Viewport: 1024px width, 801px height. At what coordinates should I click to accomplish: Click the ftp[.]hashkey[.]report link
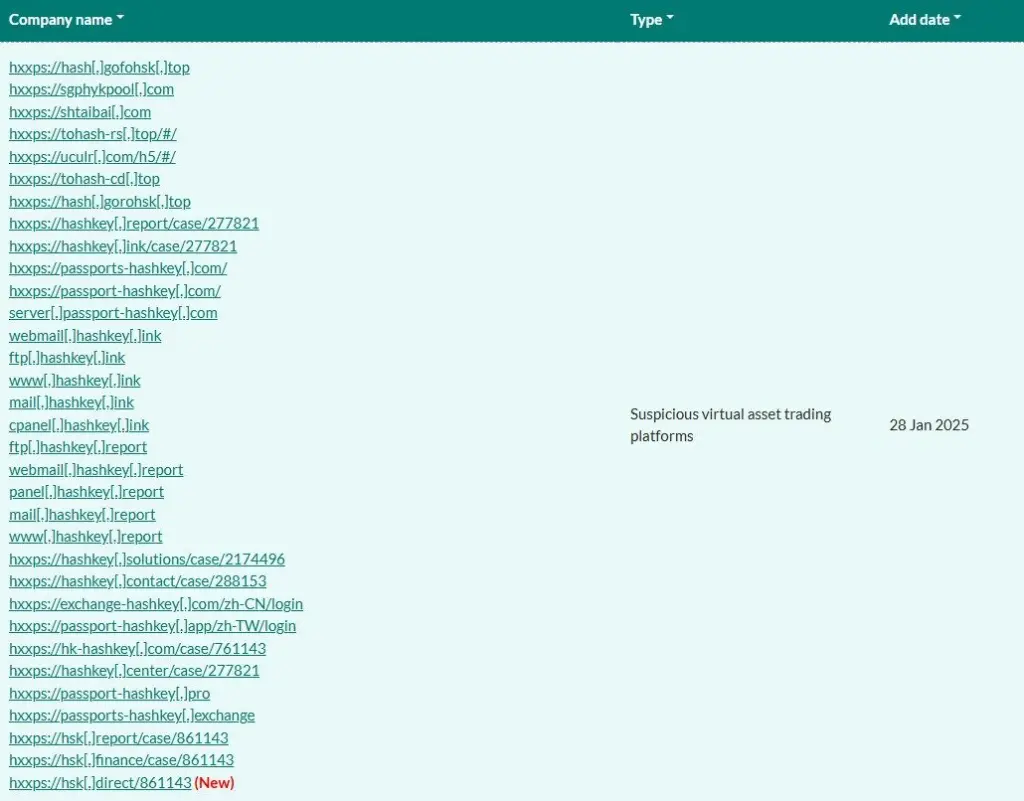(x=77, y=447)
